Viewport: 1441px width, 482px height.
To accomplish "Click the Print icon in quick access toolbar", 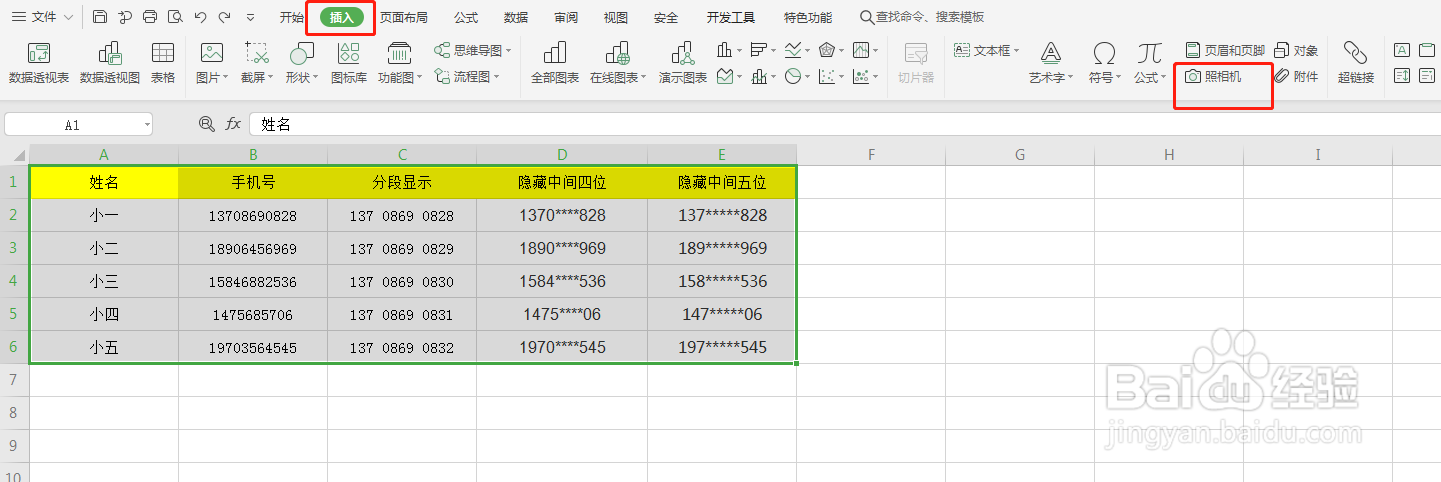I will [x=150, y=17].
